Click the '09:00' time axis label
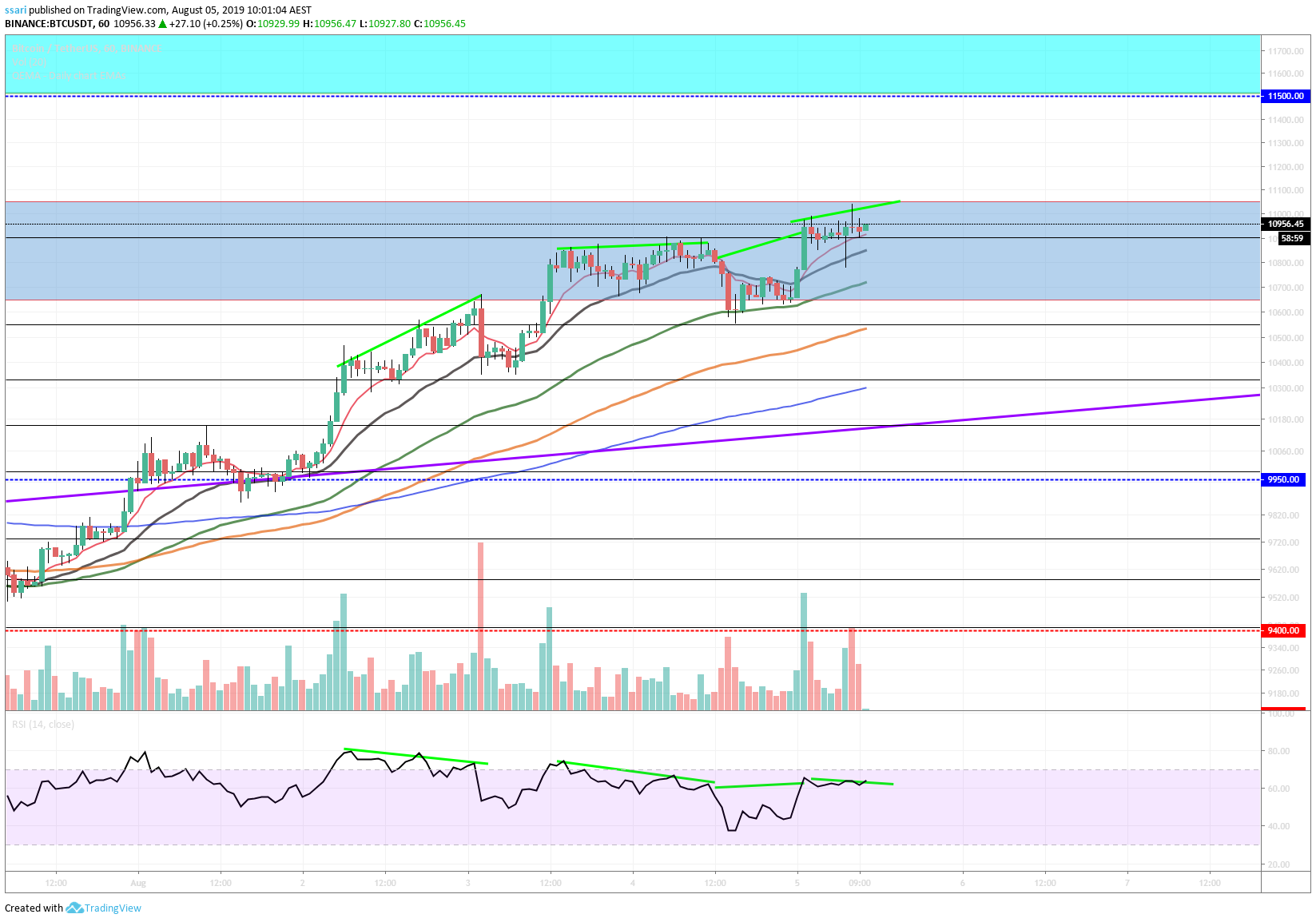The image size is (1316, 922). [x=860, y=883]
